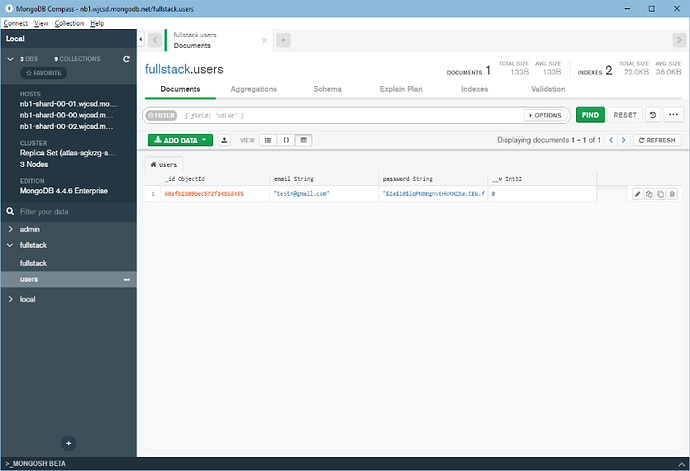
Task: Click the REFRESH button
Action: tap(657, 140)
